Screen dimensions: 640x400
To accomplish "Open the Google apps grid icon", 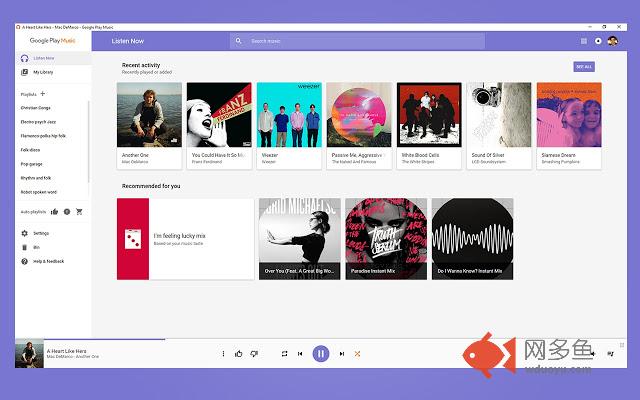I will 584,41.
